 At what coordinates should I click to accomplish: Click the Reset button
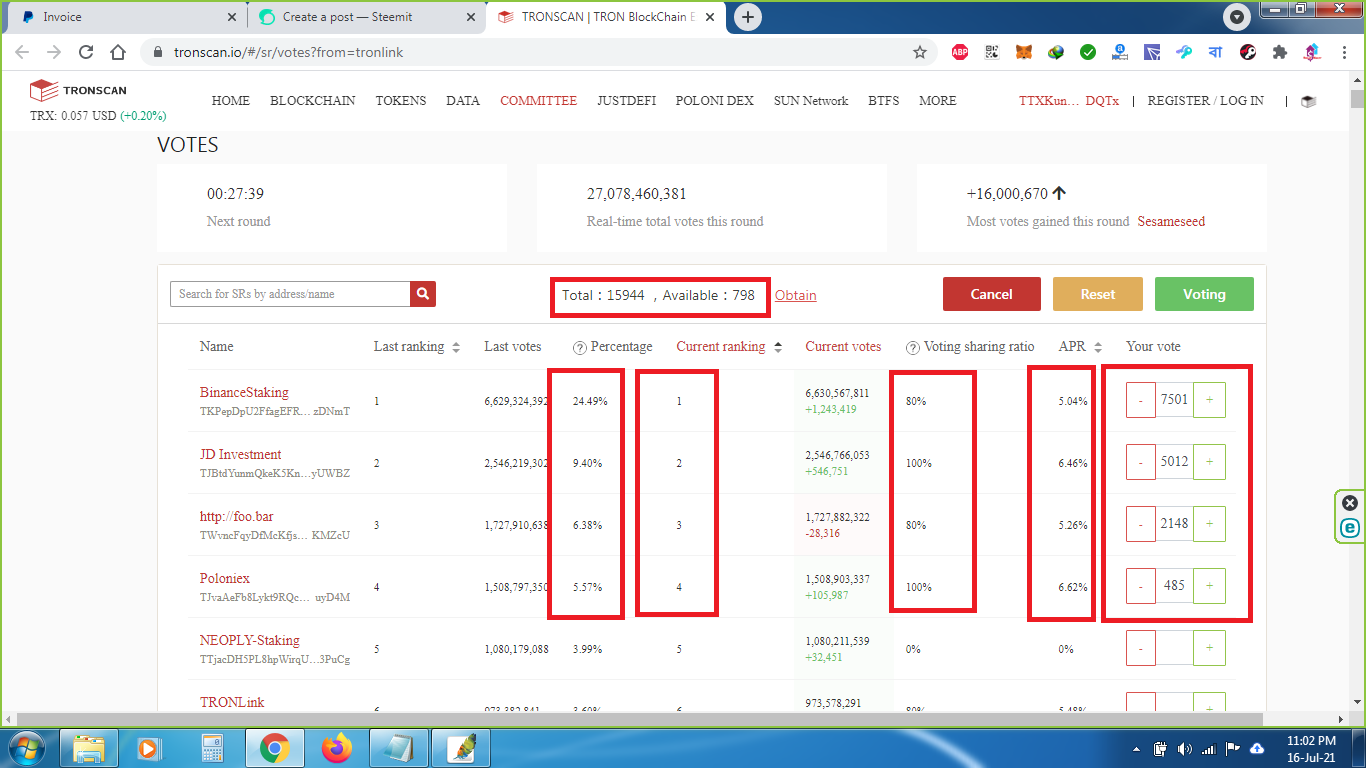[x=1098, y=294]
